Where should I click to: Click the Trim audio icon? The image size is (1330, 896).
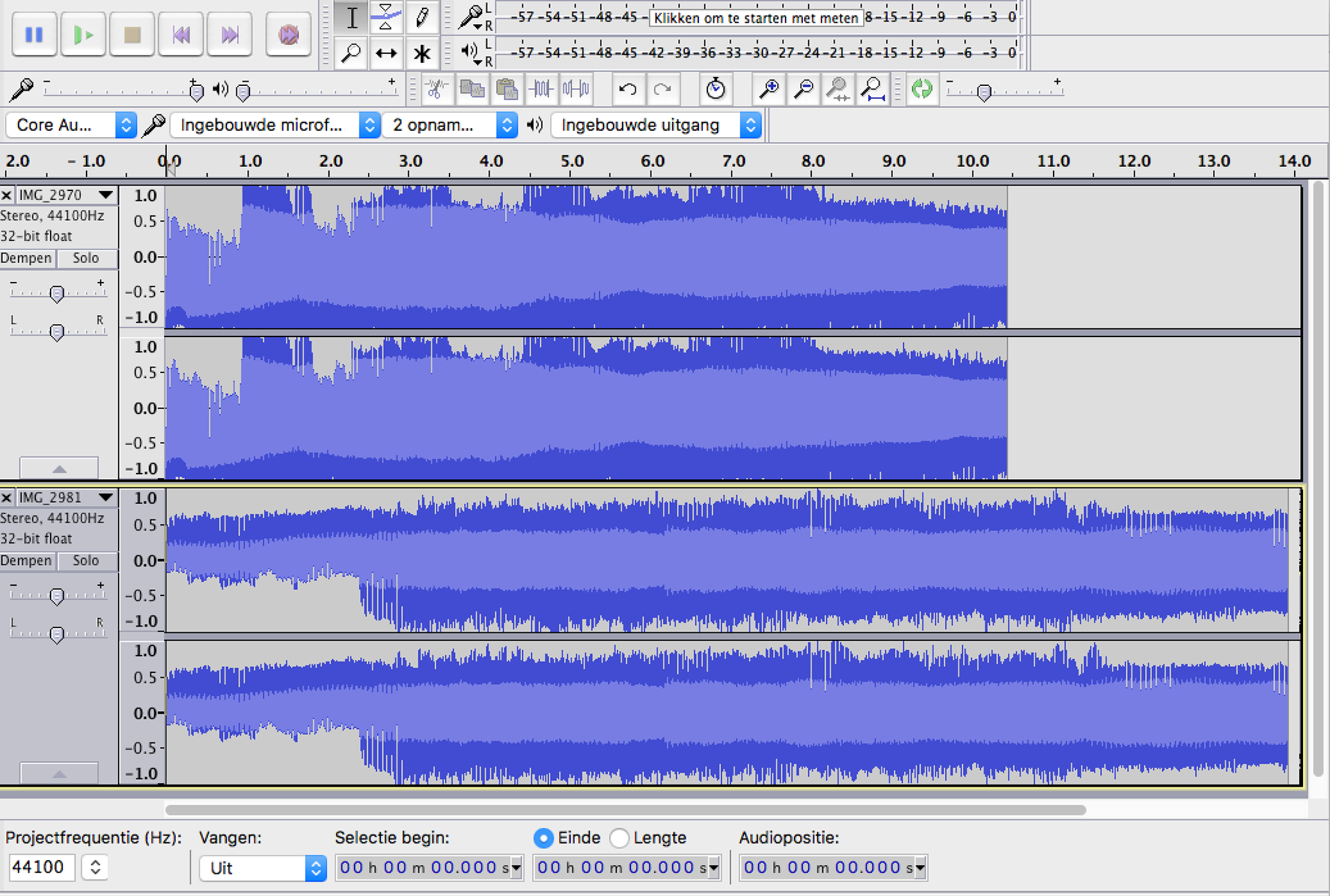point(542,89)
